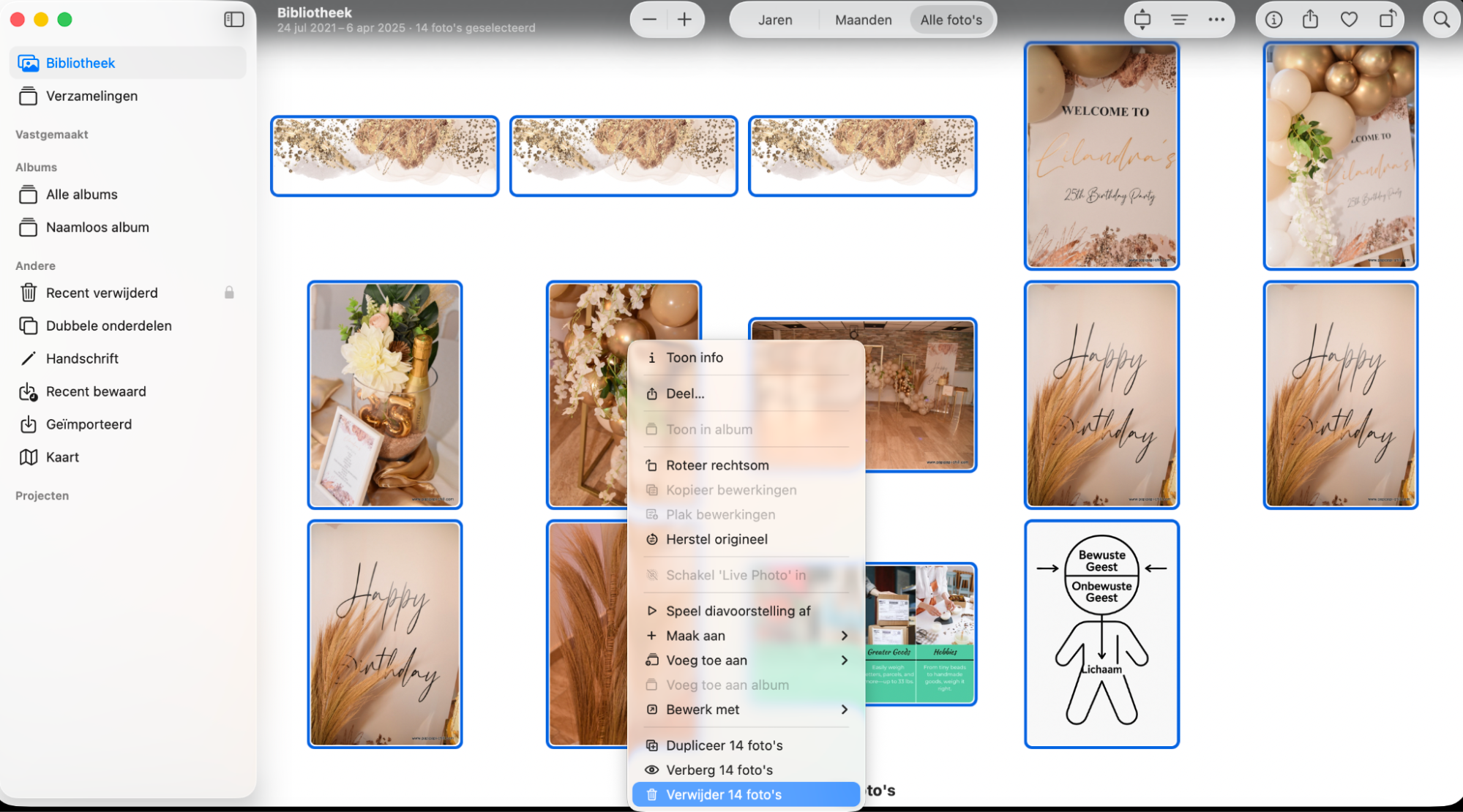This screenshot has height=812, width=1463.
Task: Switch to the Maanden tab
Action: click(x=862, y=20)
